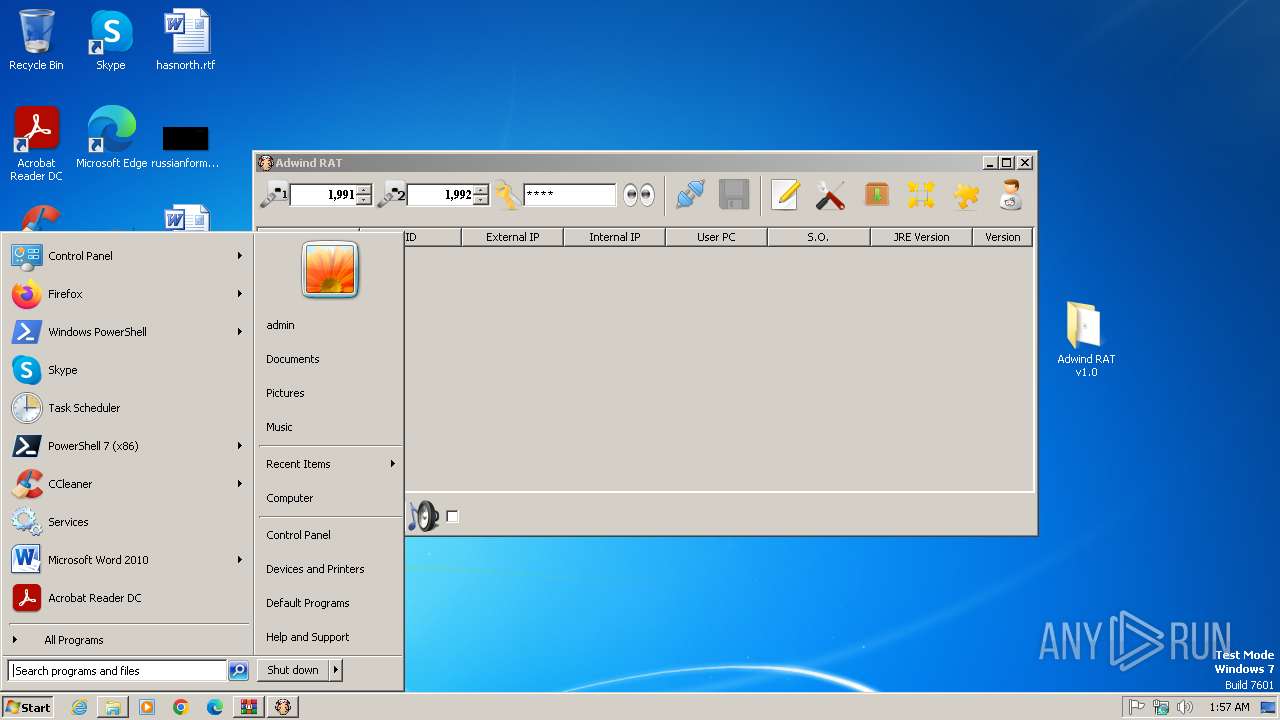This screenshot has width=1280, height=720.
Task: Click the Shut down button
Action: click(x=293, y=670)
